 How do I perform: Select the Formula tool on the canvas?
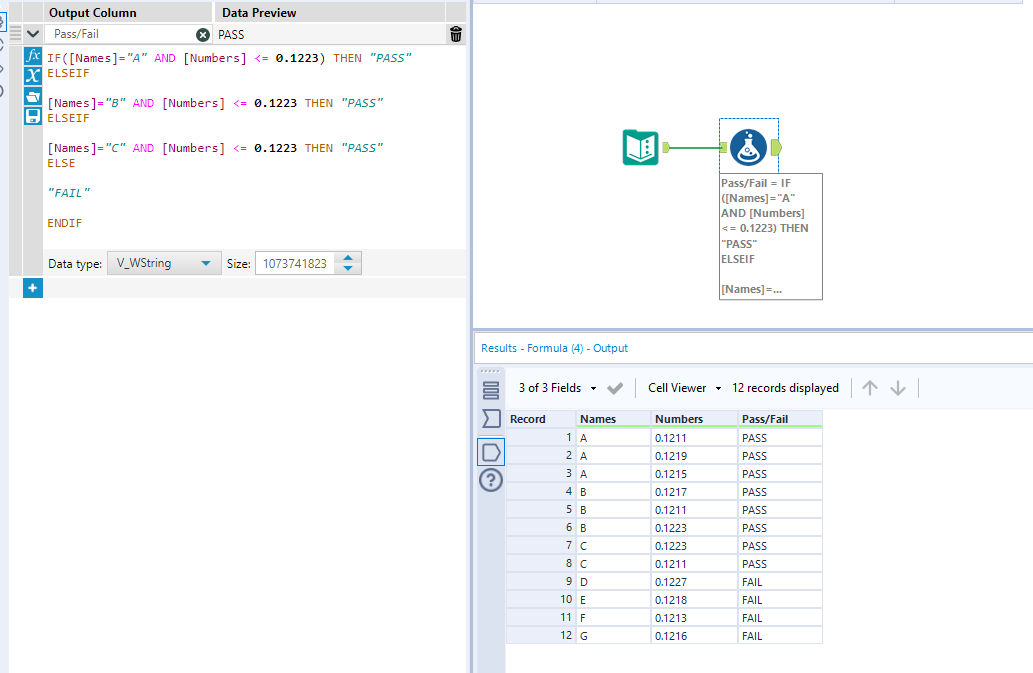click(x=749, y=146)
